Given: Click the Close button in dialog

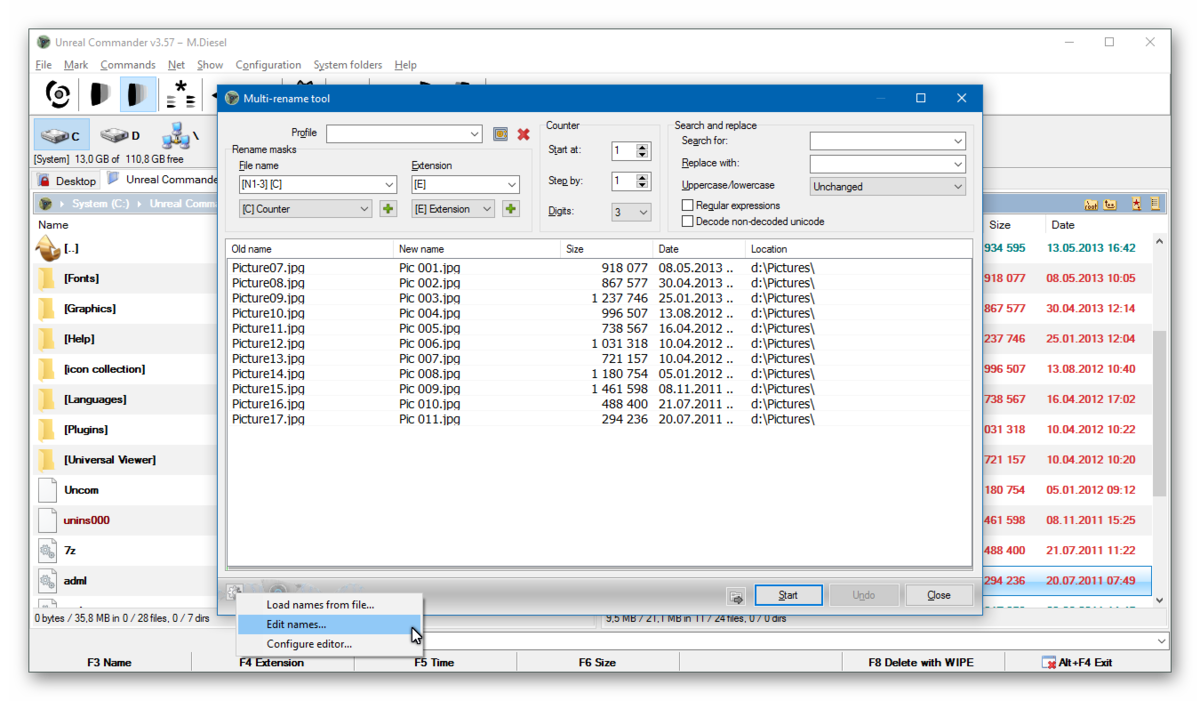Looking at the screenshot, I should point(938,595).
